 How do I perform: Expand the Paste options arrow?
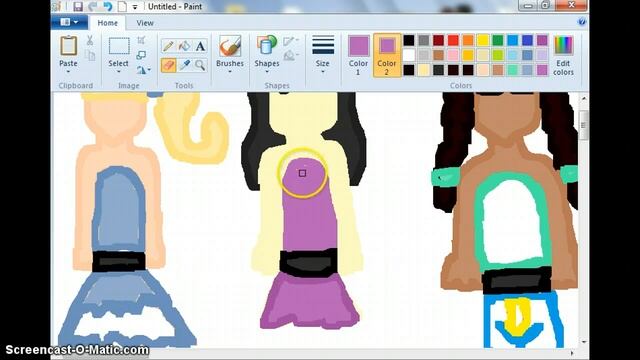[x=68, y=72]
